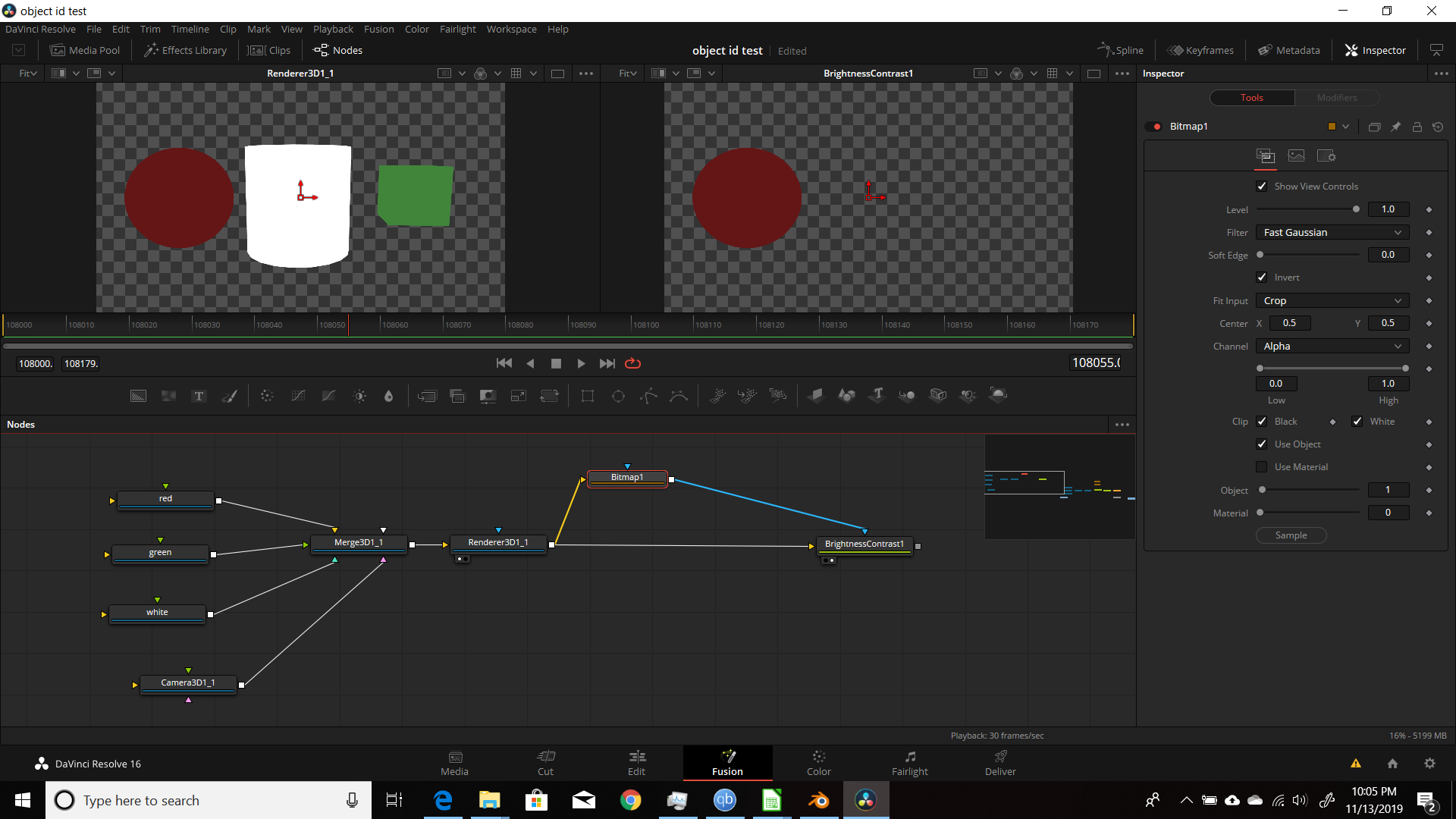Add a Brightness Contrast node
Screen dimensions: 1456x819
pyautogui.click(x=359, y=396)
